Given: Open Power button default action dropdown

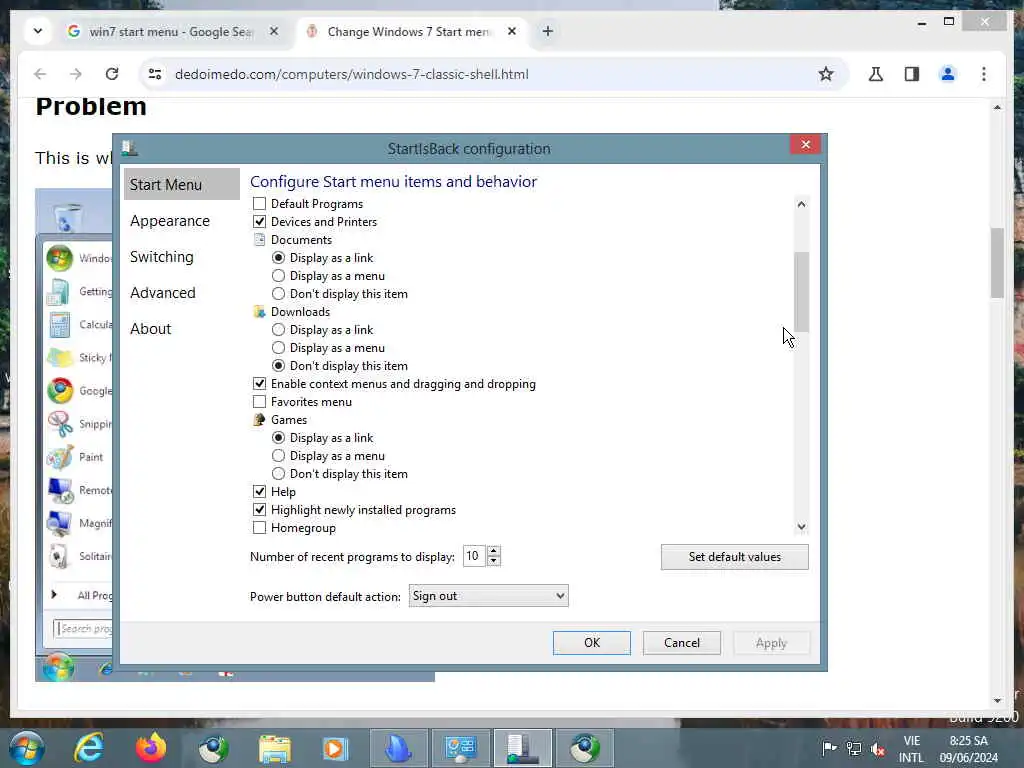Looking at the screenshot, I should 488,596.
